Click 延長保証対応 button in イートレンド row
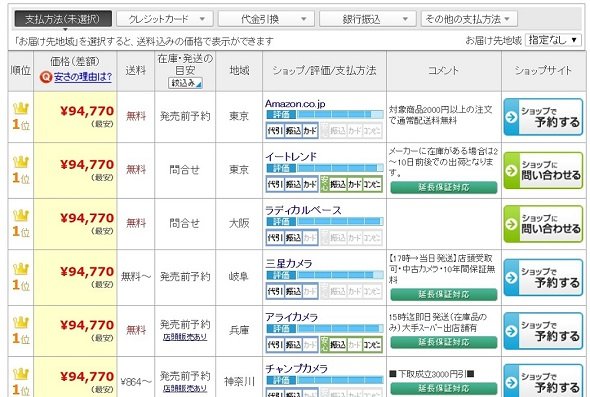 (x=444, y=187)
